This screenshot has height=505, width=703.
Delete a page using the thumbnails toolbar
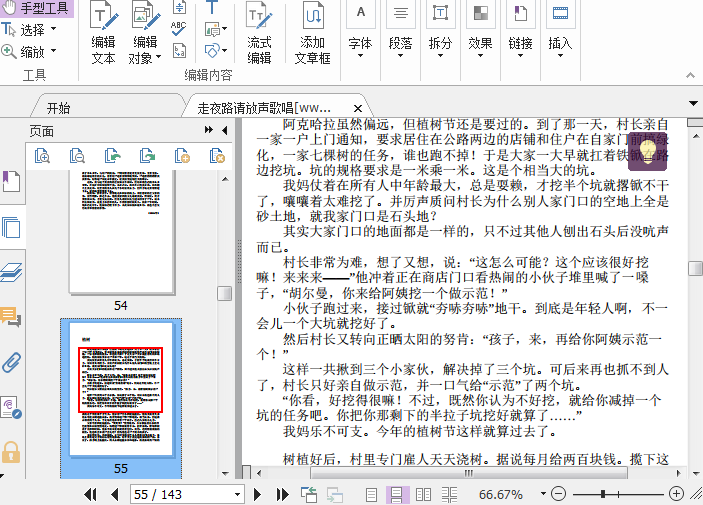(x=217, y=156)
